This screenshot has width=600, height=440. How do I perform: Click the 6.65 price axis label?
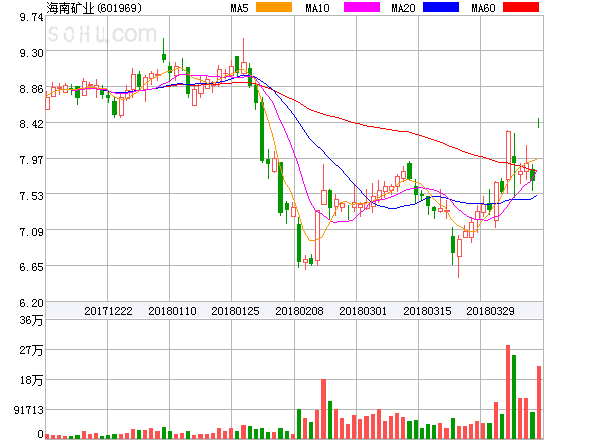click(31, 267)
